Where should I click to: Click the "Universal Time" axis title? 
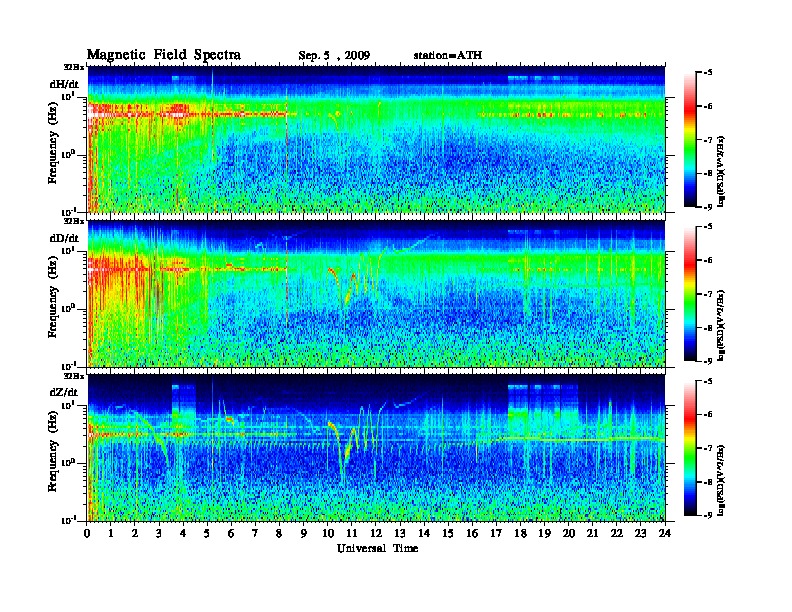[x=377, y=548]
